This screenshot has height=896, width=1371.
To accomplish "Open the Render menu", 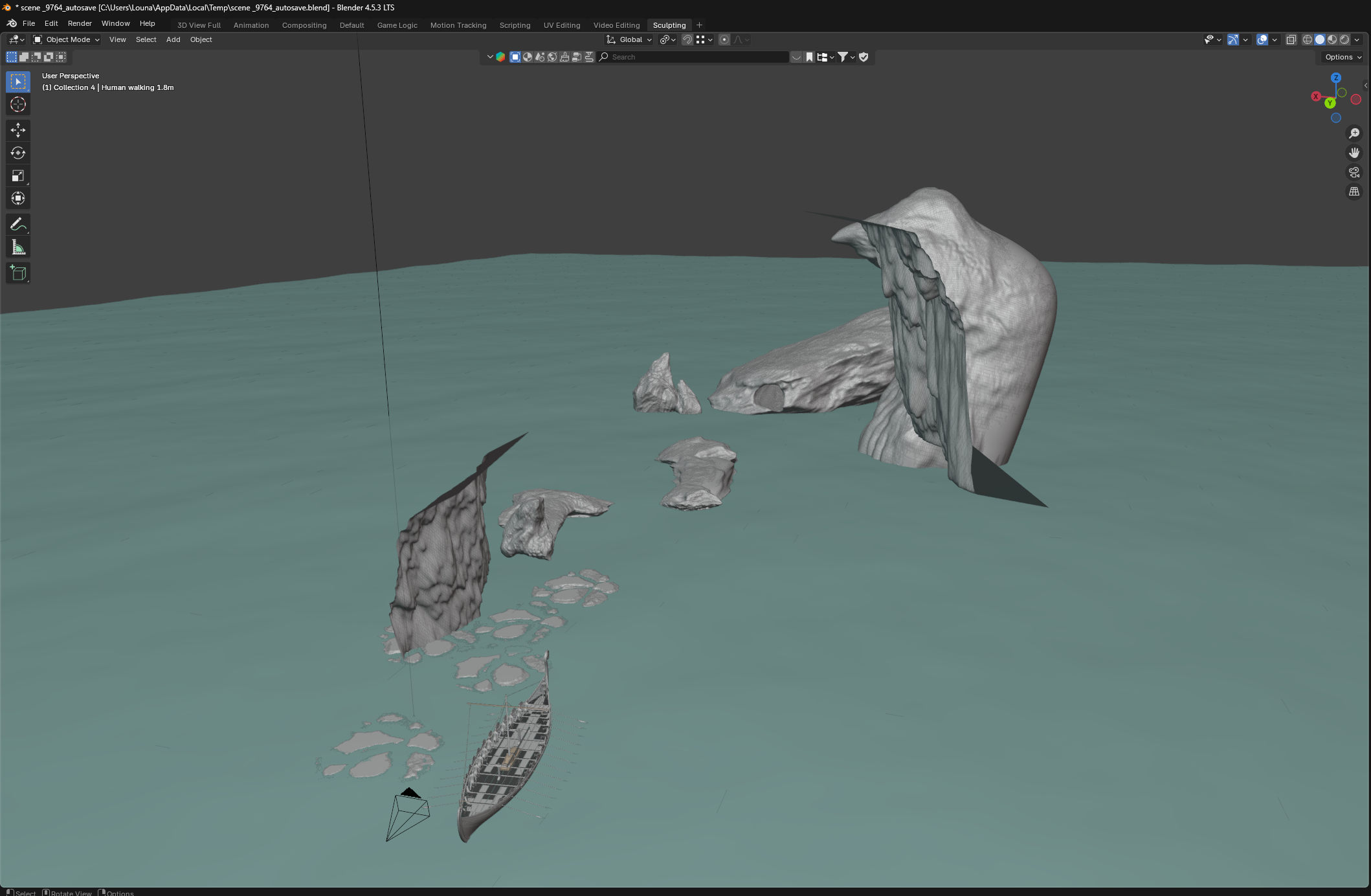I will [80, 23].
